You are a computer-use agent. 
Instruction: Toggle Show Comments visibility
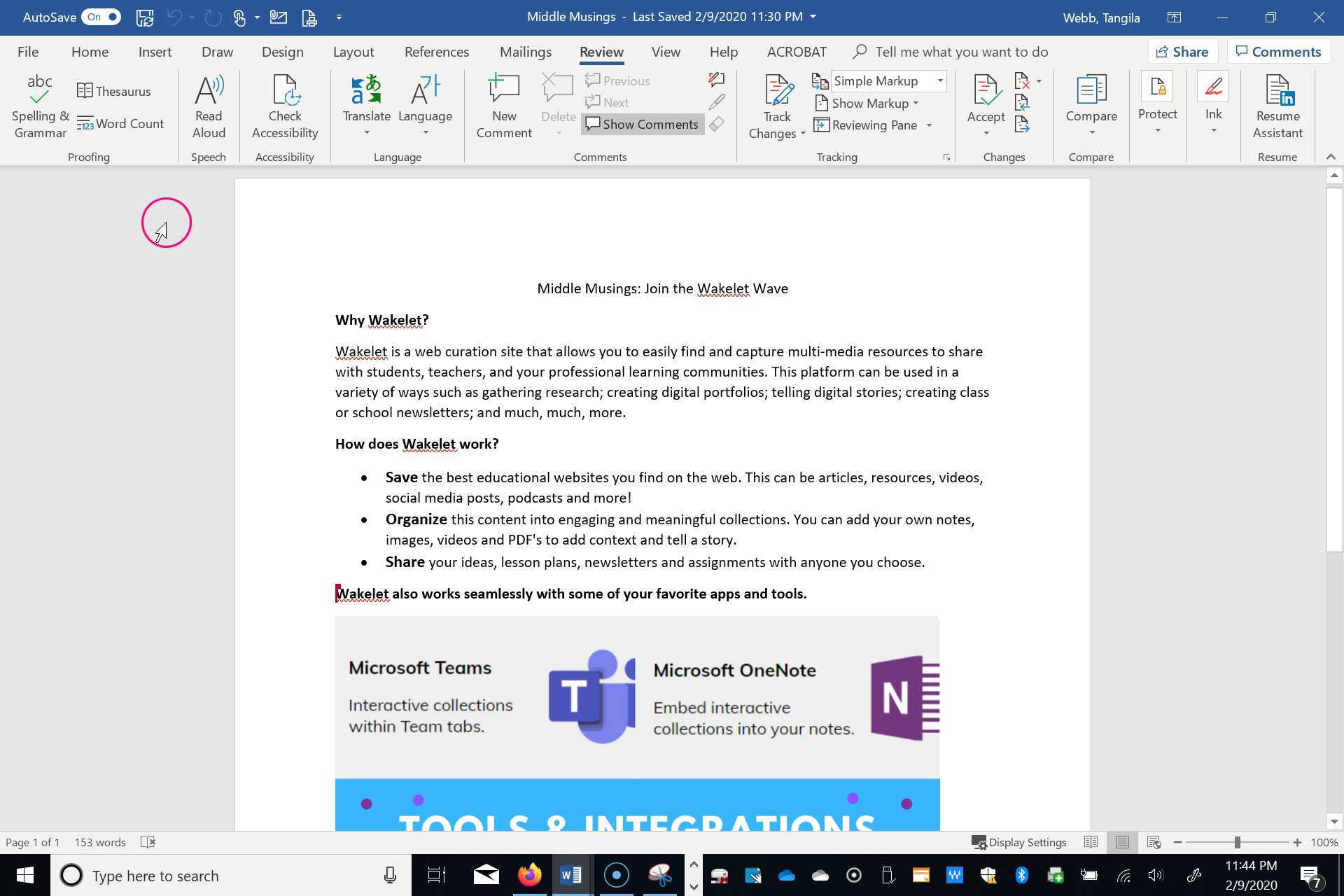(641, 124)
